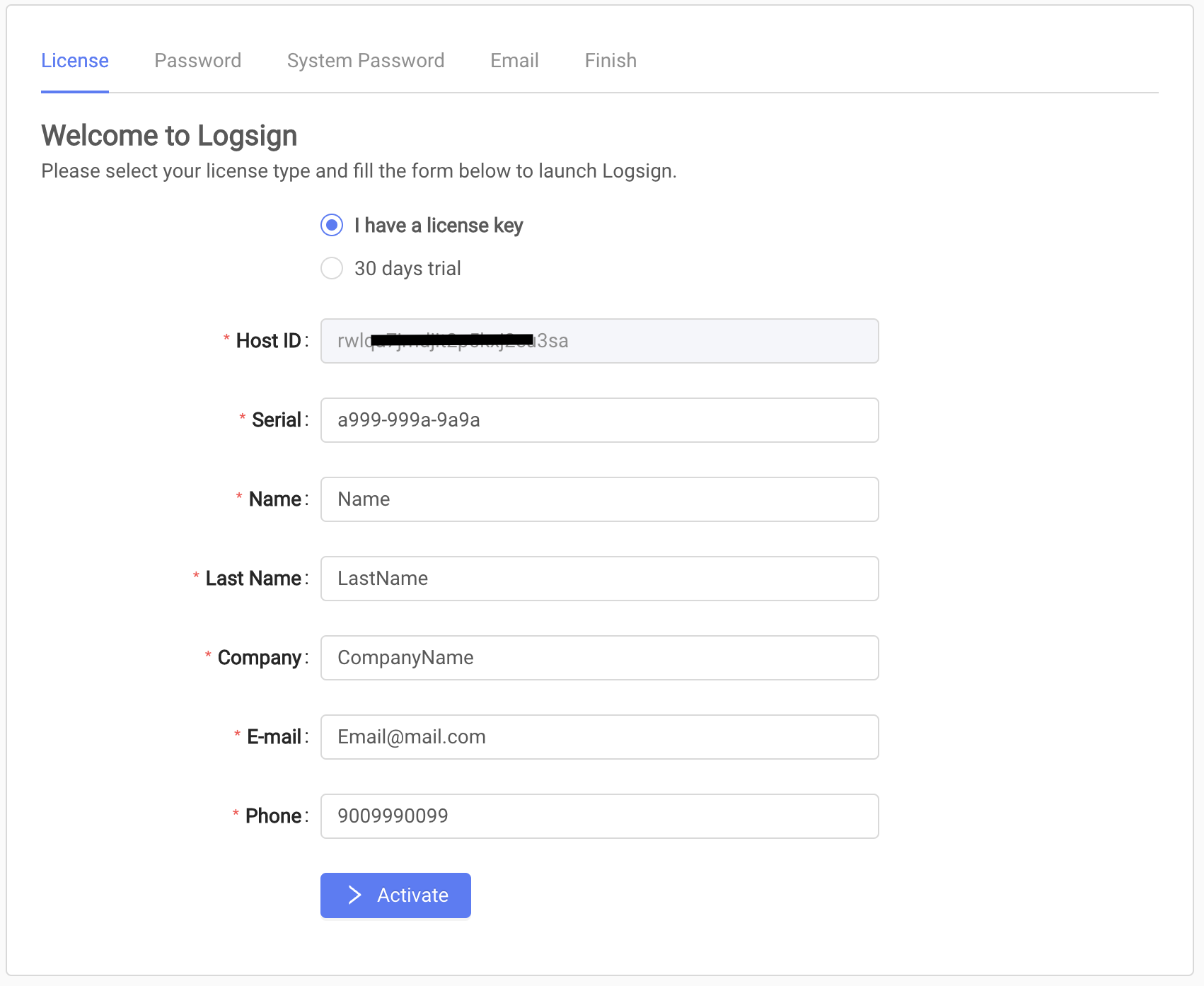Go to the Email tab
This screenshot has width=1204, height=986.
click(515, 61)
